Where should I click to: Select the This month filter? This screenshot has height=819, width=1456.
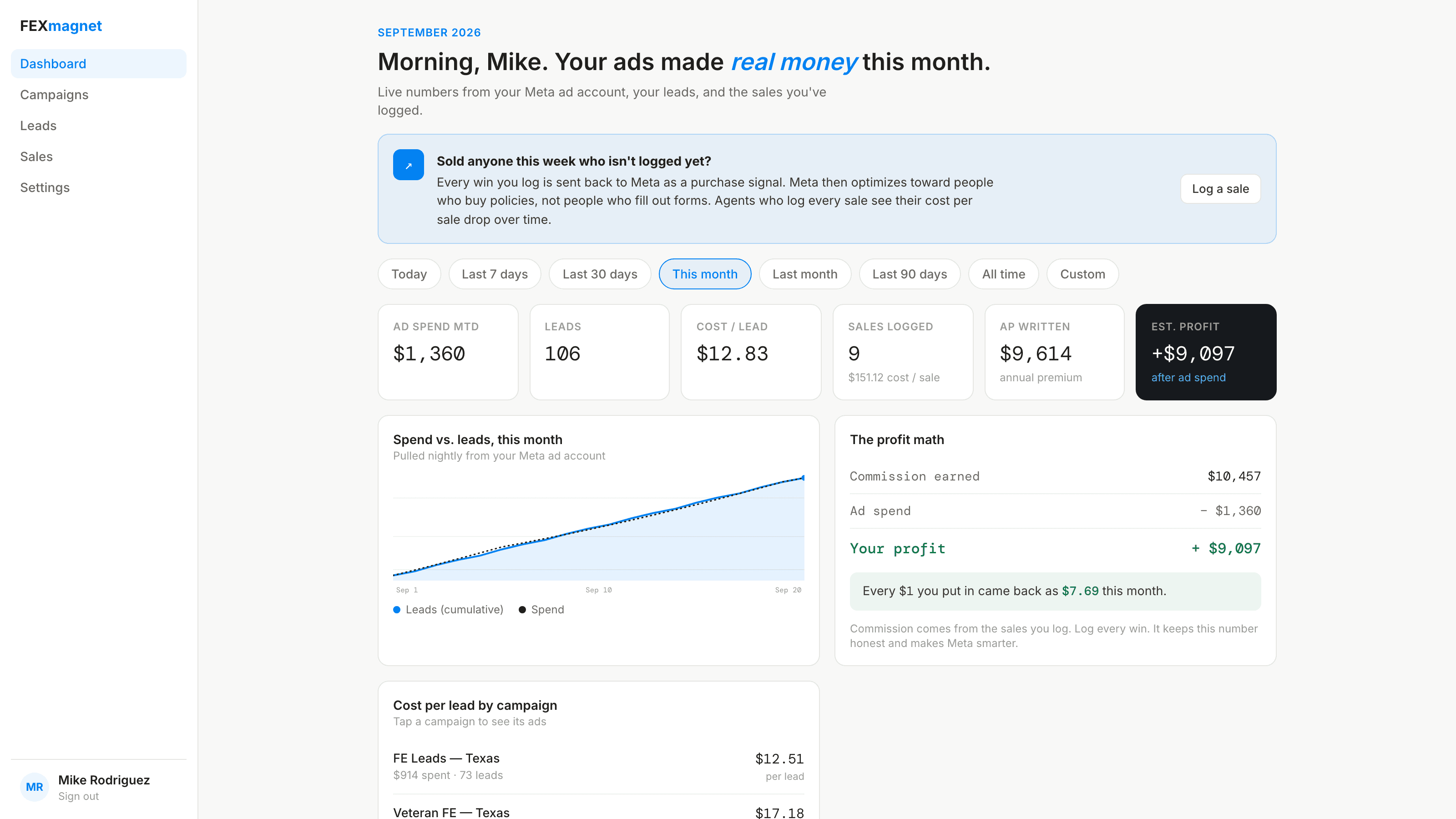pos(705,274)
